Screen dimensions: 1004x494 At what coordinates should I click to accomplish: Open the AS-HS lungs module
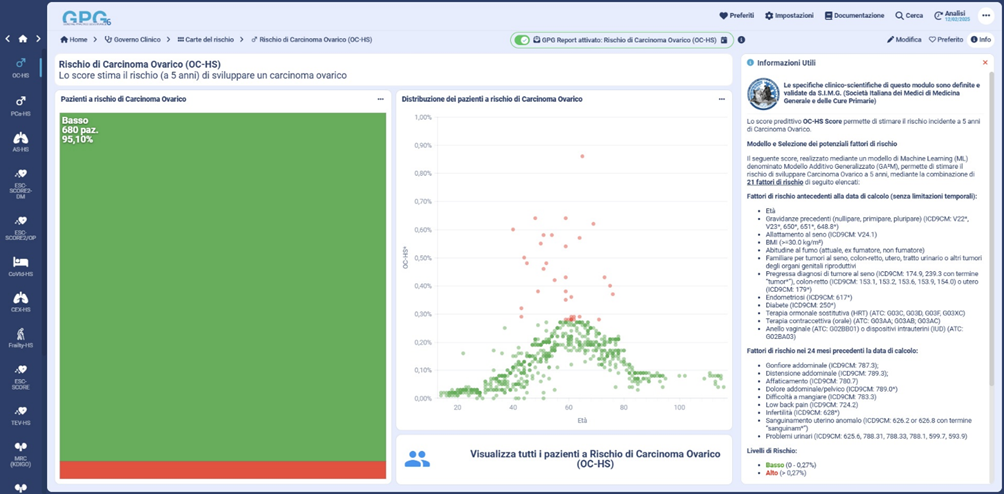point(20,140)
